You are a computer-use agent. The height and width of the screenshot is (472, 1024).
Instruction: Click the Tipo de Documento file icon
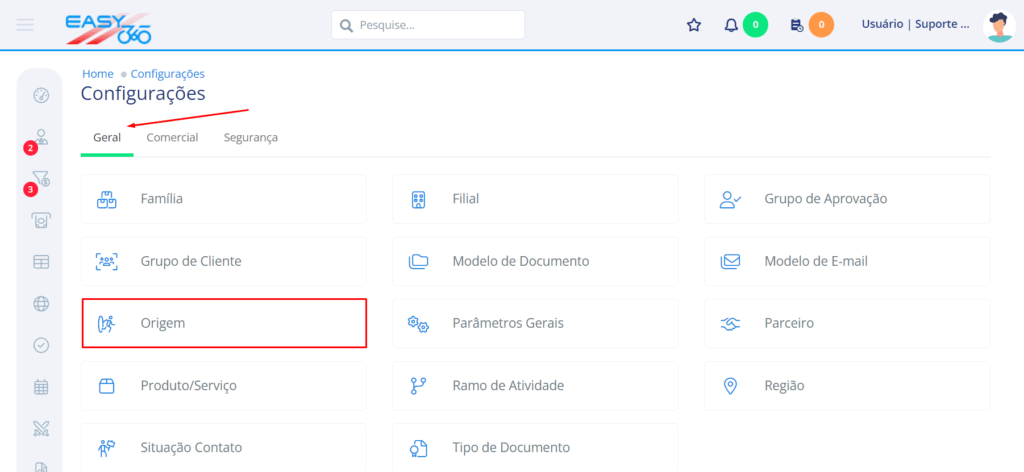pyautogui.click(x=418, y=448)
